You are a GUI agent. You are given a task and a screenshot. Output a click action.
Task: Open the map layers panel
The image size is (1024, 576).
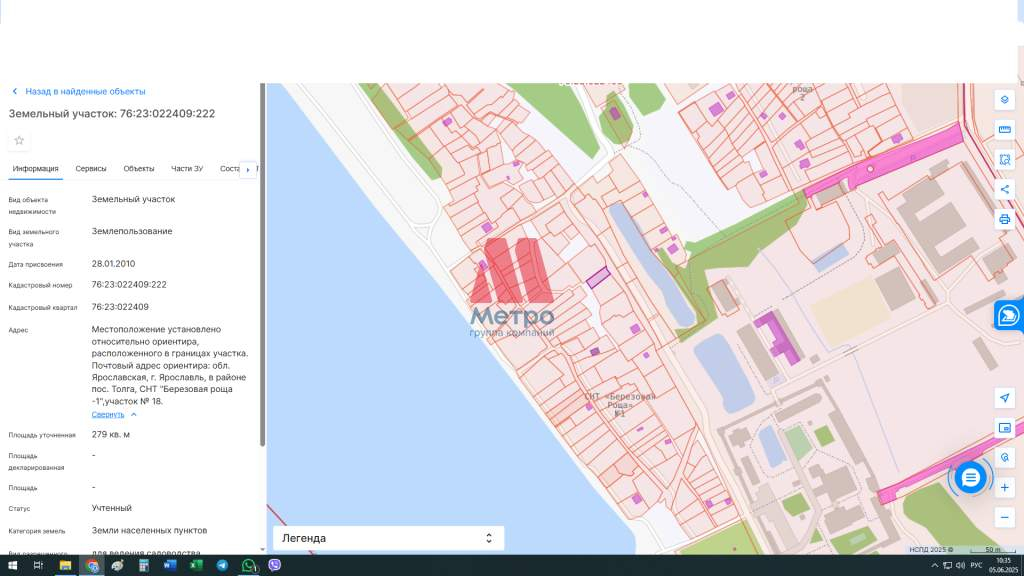tap(1004, 100)
